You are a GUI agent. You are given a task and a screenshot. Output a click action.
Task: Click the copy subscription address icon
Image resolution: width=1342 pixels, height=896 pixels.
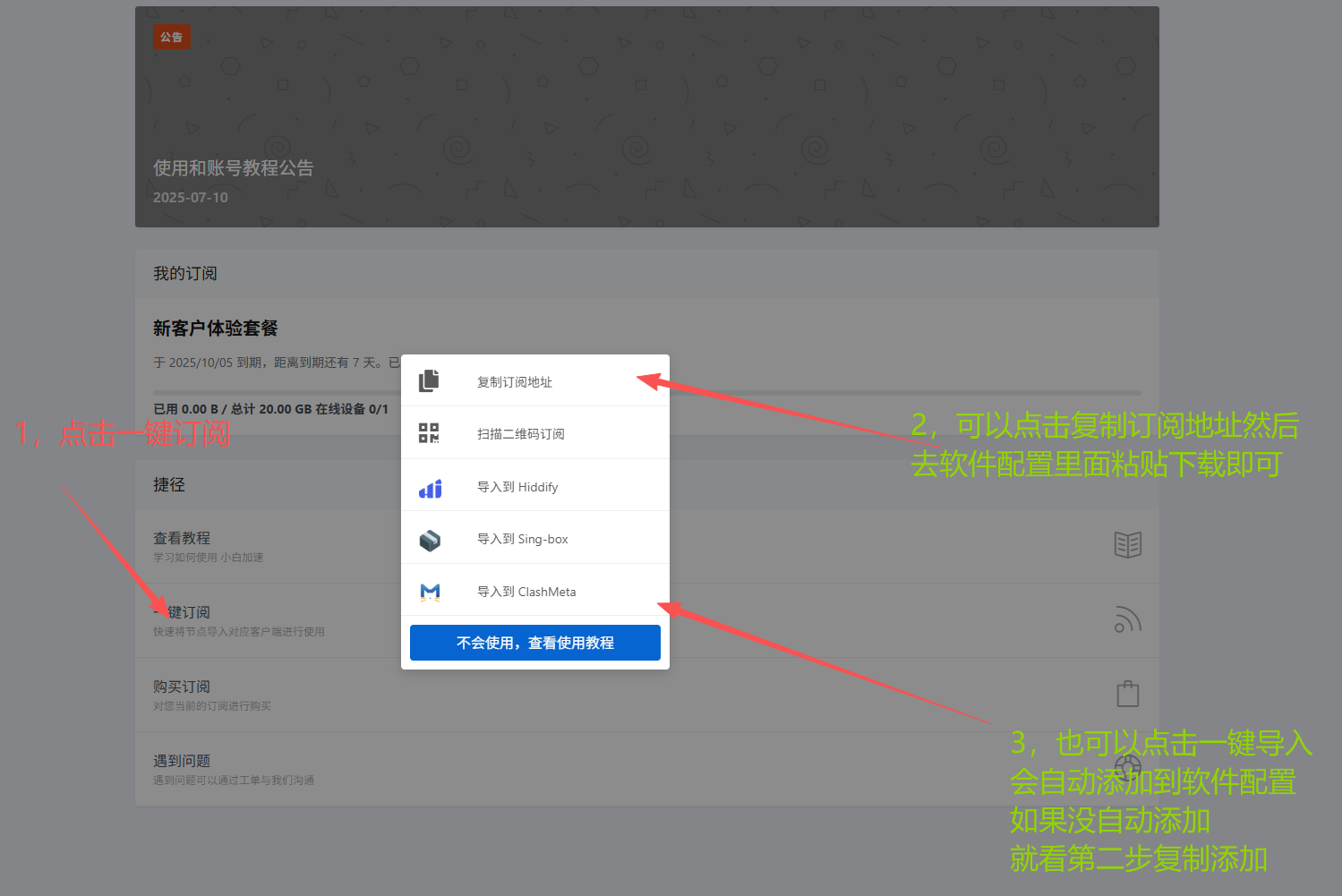[429, 381]
